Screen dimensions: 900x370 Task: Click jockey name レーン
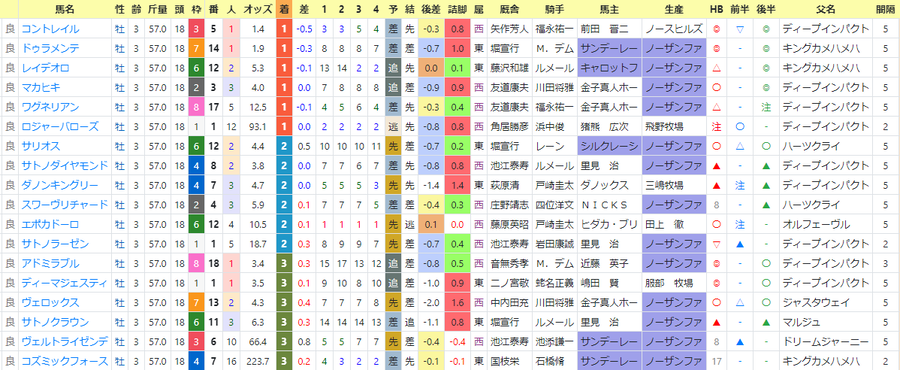coord(550,146)
